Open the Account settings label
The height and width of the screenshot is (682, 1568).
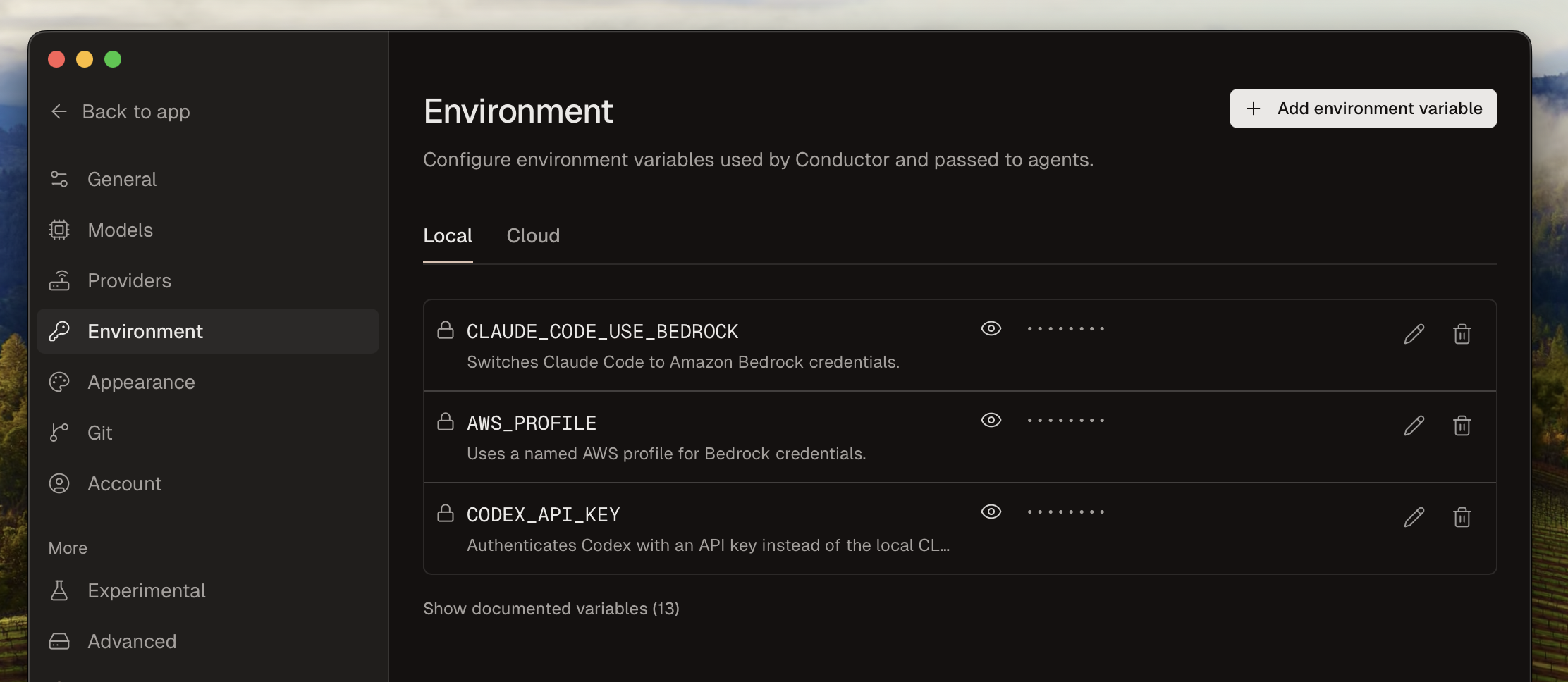pos(125,483)
